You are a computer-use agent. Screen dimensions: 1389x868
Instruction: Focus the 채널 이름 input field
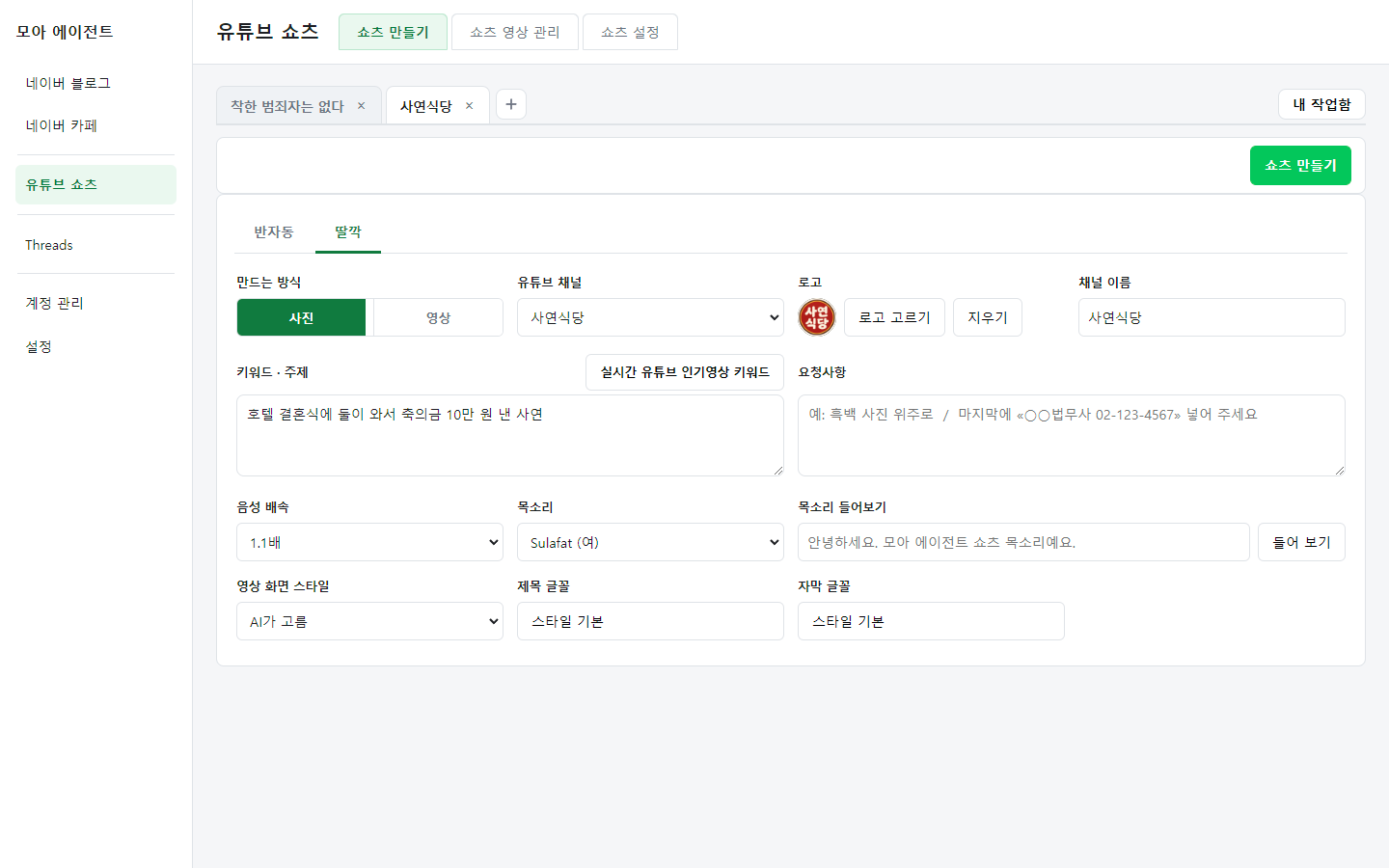click(x=1212, y=317)
